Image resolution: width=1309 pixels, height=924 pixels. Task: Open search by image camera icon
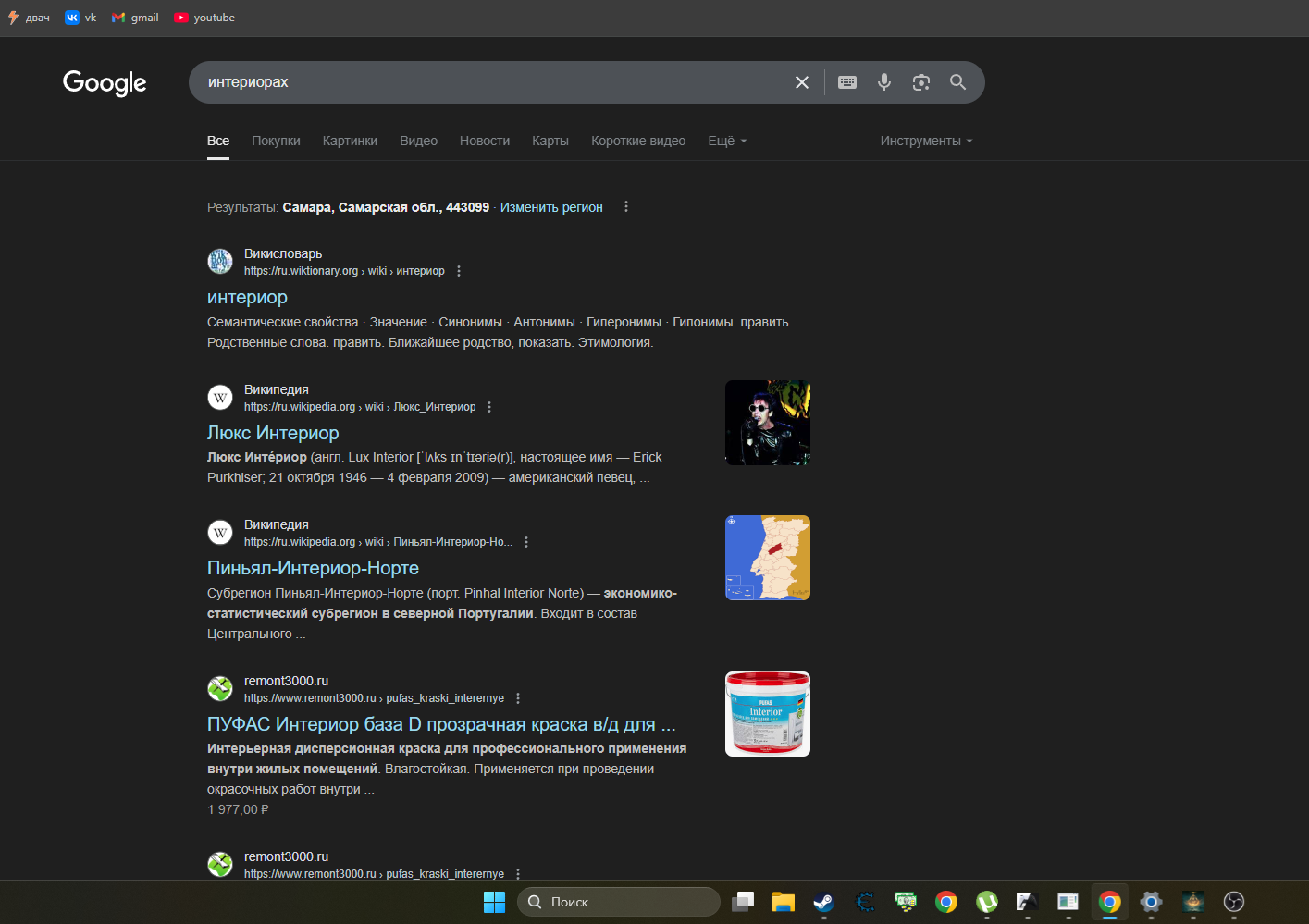tap(921, 82)
